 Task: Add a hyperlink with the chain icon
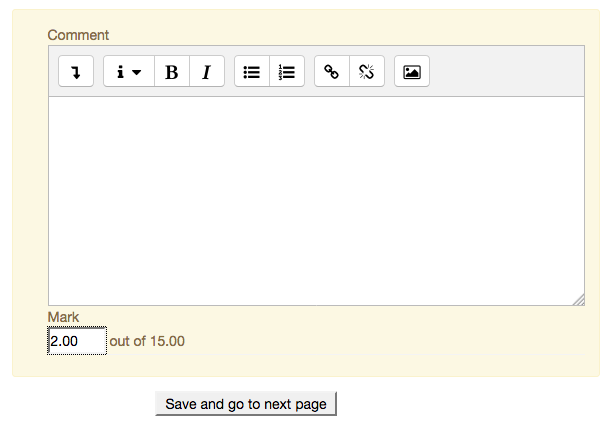pyautogui.click(x=332, y=71)
